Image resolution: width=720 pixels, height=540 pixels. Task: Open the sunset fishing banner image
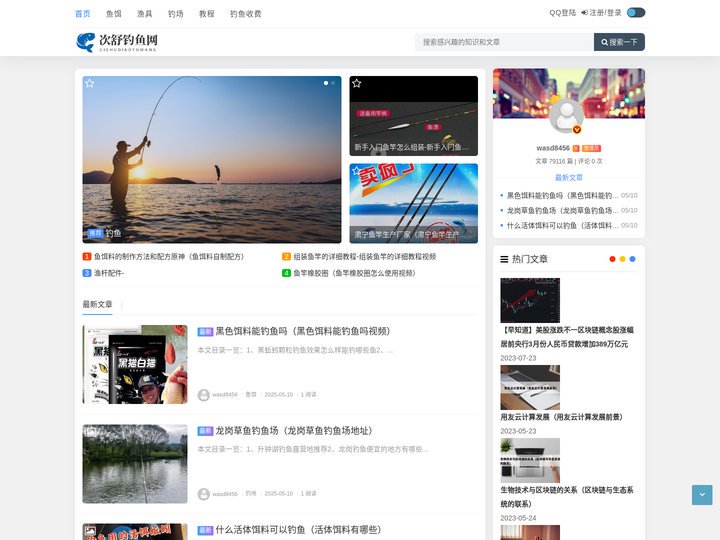(x=212, y=159)
